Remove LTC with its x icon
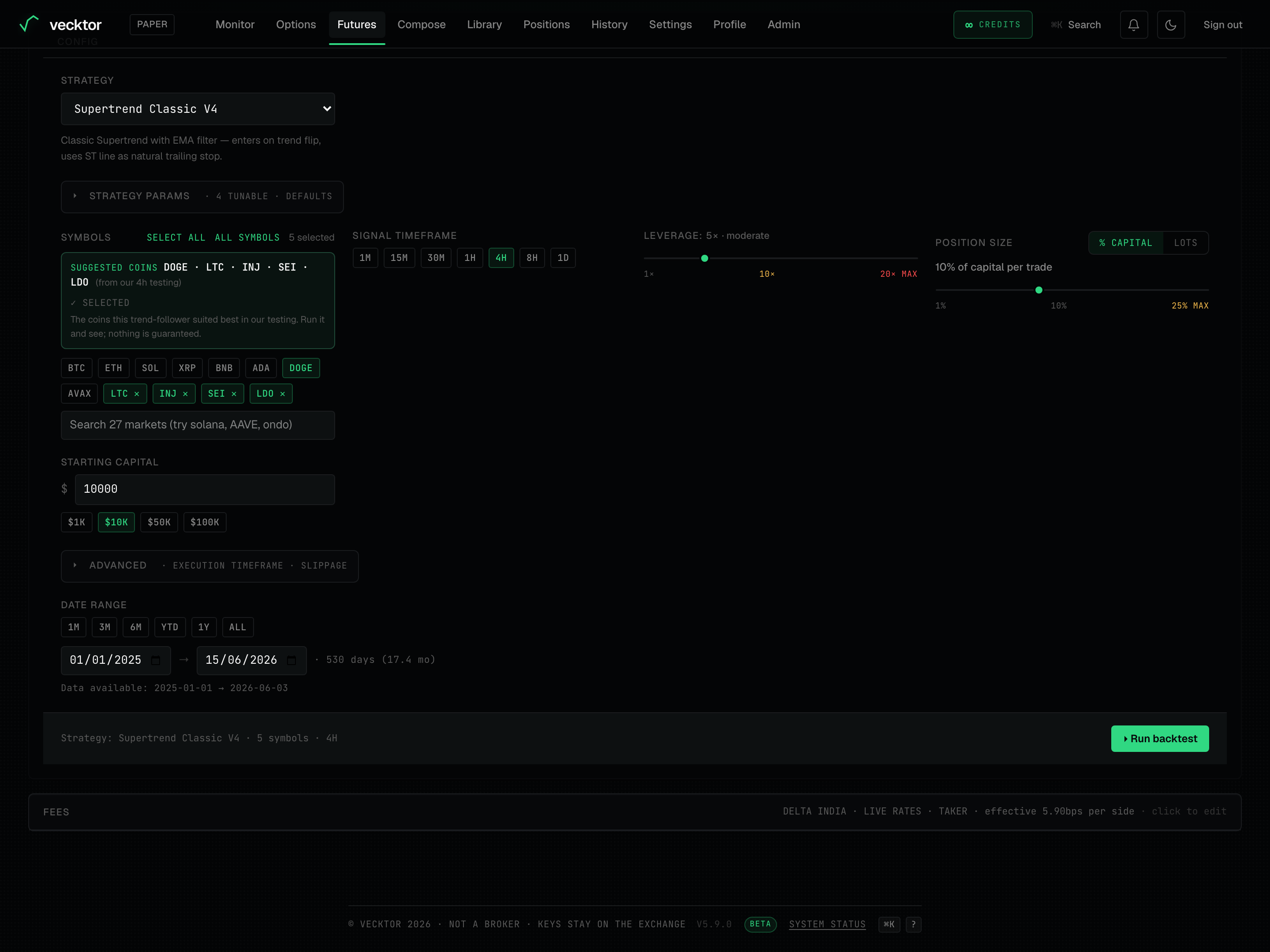Screen dimensions: 1270x952 pyautogui.click(x=137, y=394)
